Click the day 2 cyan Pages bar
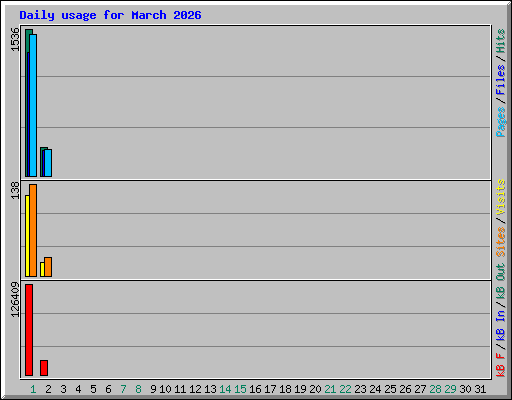The height and width of the screenshot is (400, 512). pyautogui.click(x=48, y=163)
